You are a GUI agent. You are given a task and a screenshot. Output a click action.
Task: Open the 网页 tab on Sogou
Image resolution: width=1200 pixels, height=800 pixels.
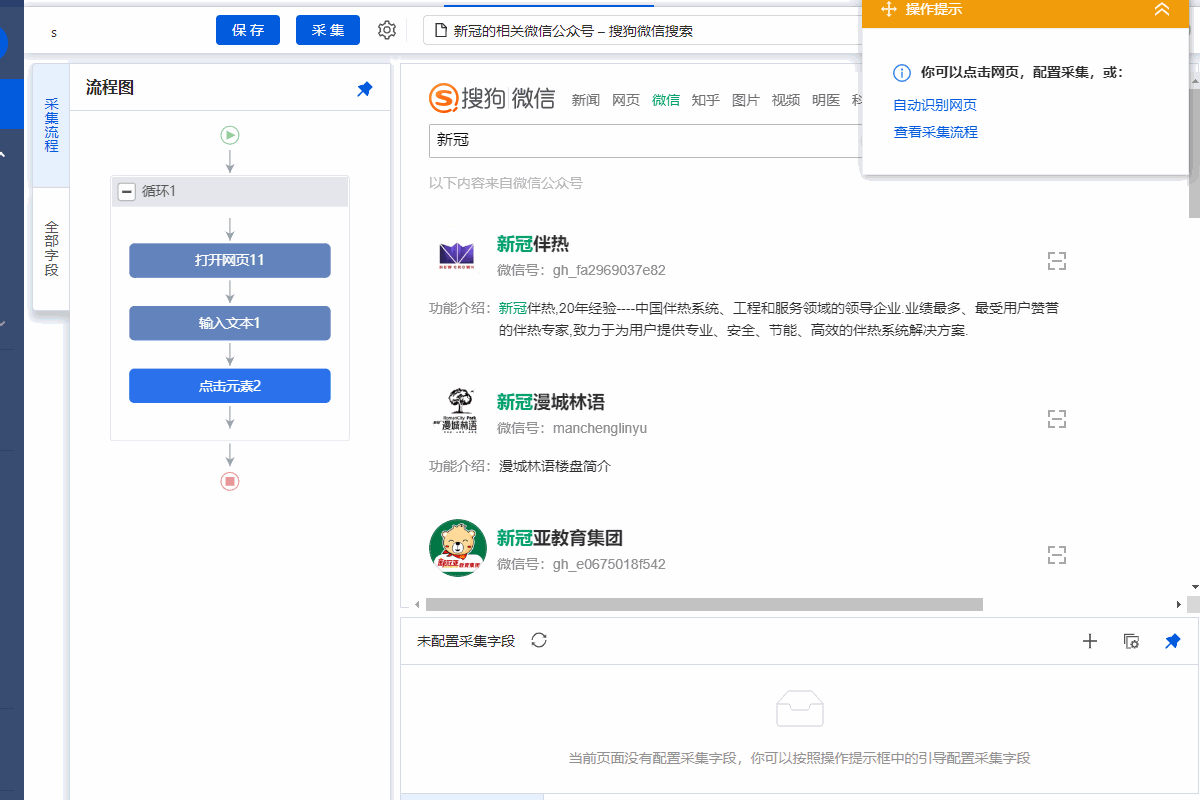pos(626,100)
